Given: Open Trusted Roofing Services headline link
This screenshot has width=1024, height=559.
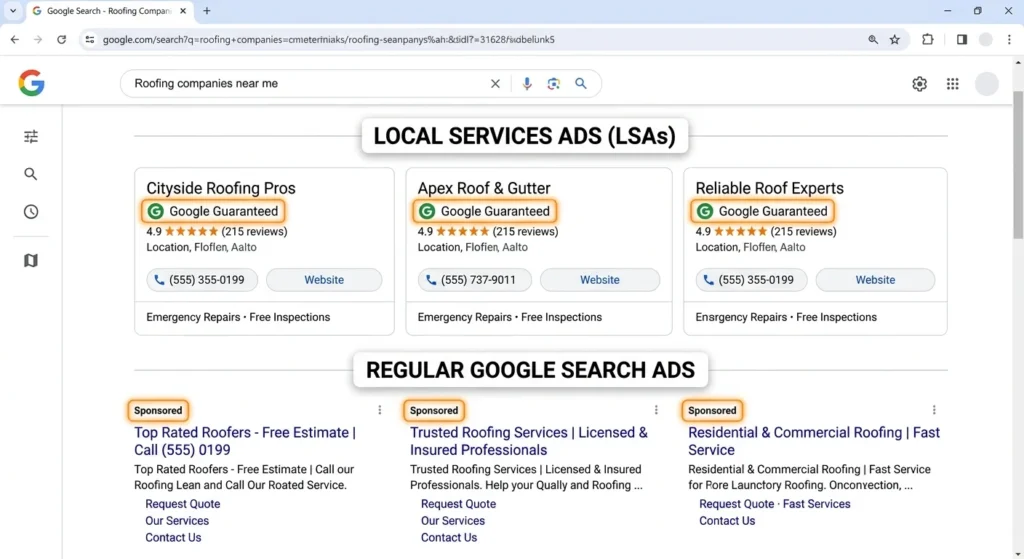Looking at the screenshot, I should tap(528, 441).
